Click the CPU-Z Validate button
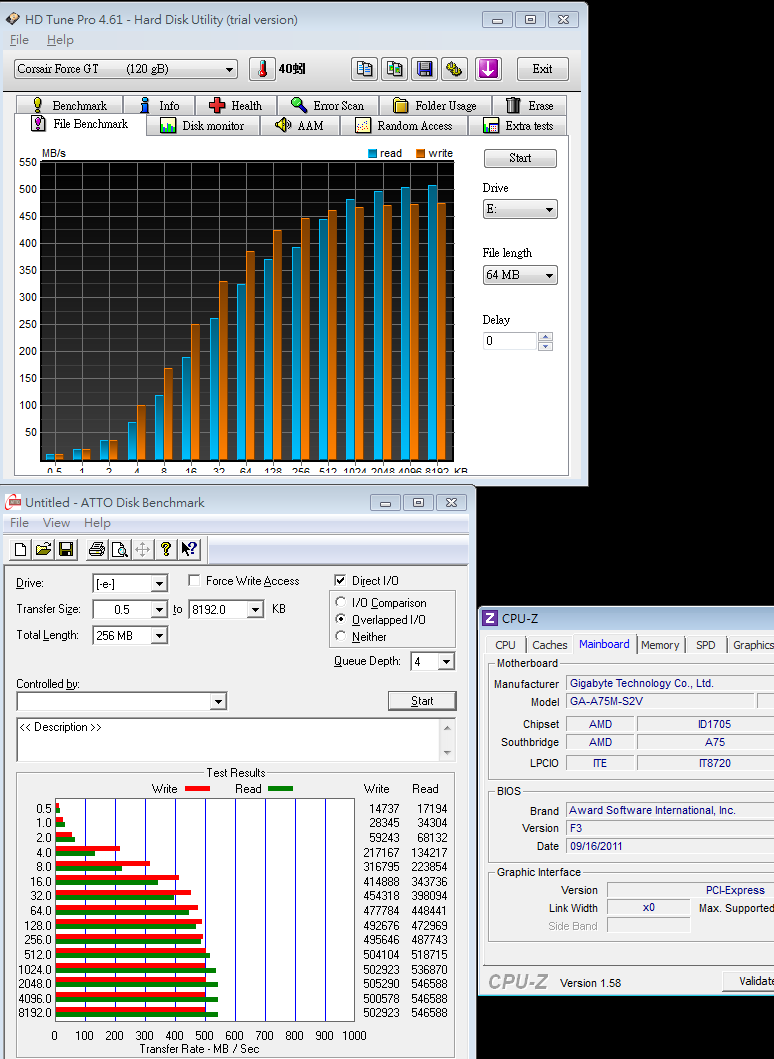 point(748,981)
